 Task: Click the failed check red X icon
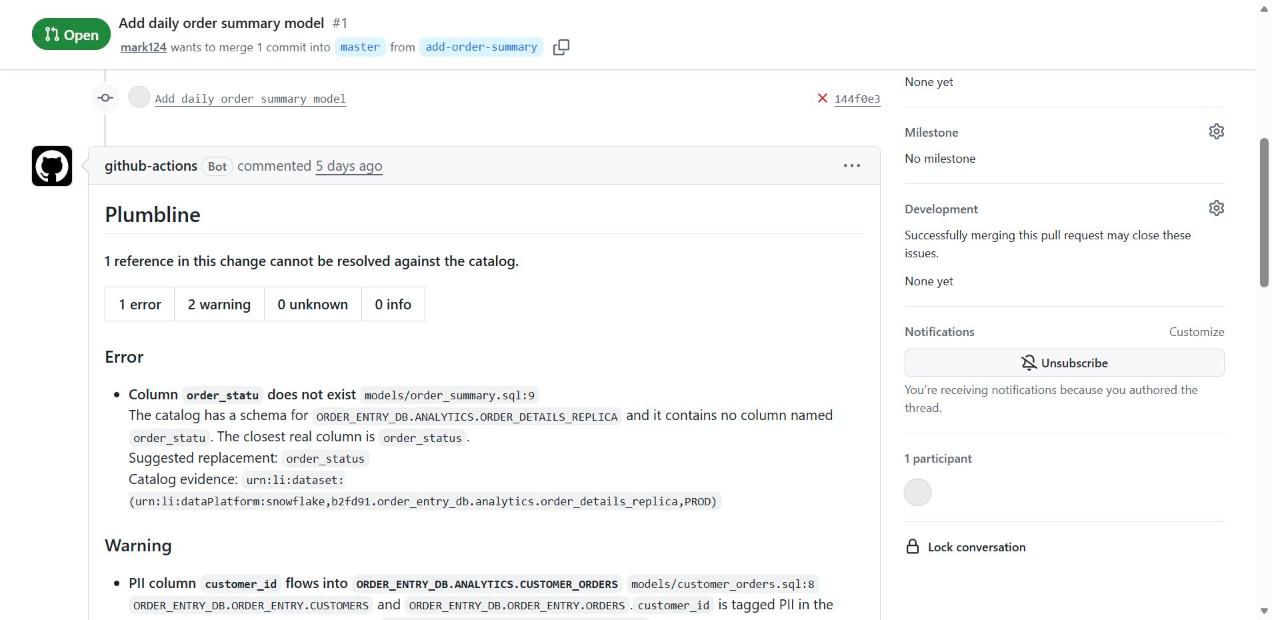coord(822,98)
